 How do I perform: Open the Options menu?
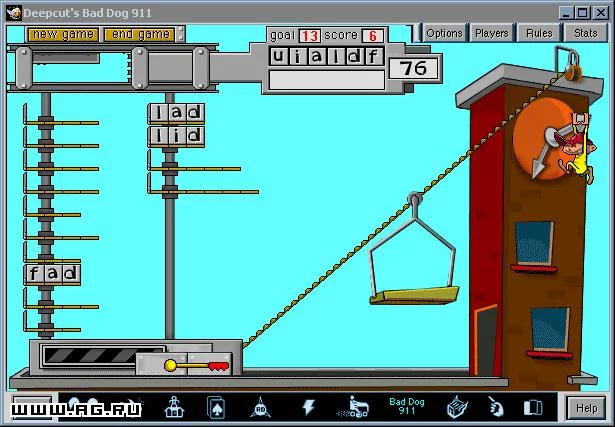coord(444,33)
